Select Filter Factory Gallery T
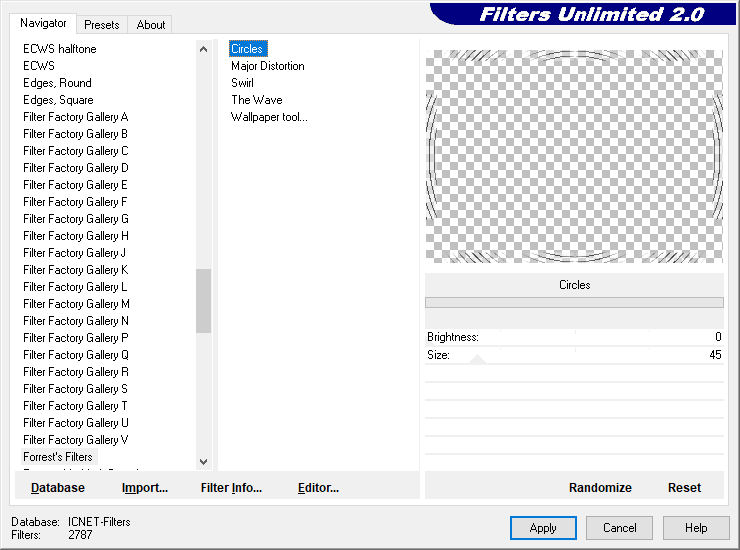Screen dimensions: 740x550 pos(76,406)
